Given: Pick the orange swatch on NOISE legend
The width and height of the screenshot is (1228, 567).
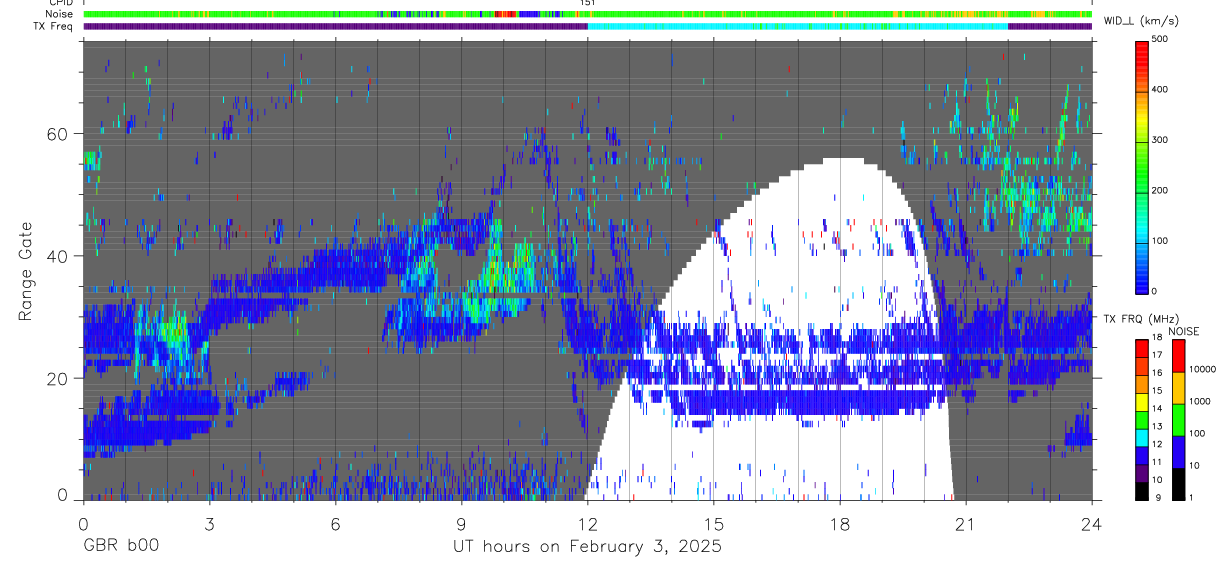Looking at the screenshot, I should pyautogui.click(x=1178, y=387).
